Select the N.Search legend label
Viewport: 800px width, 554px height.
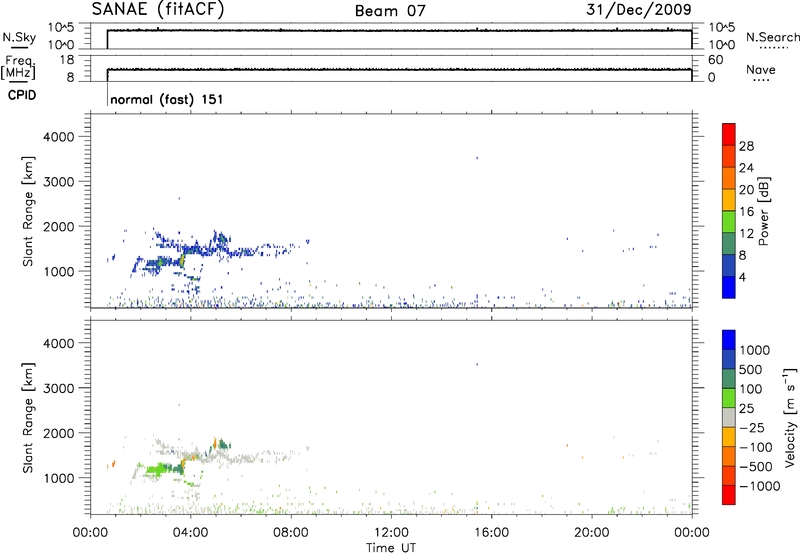(772, 37)
